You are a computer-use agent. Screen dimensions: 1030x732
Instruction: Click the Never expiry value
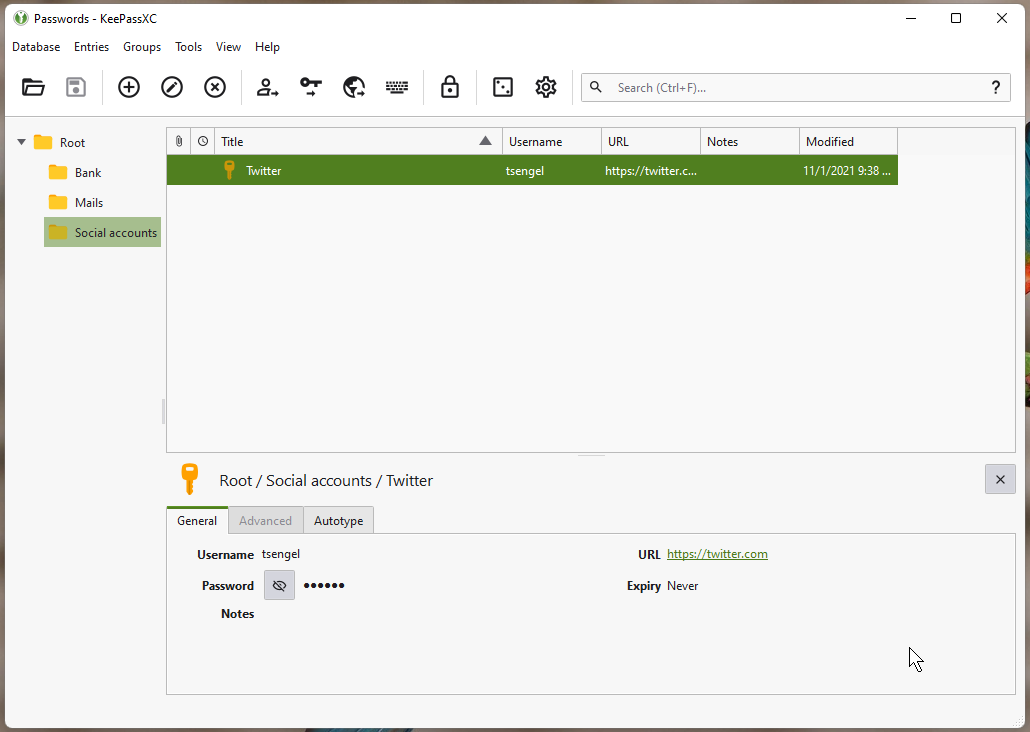[683, 585]
